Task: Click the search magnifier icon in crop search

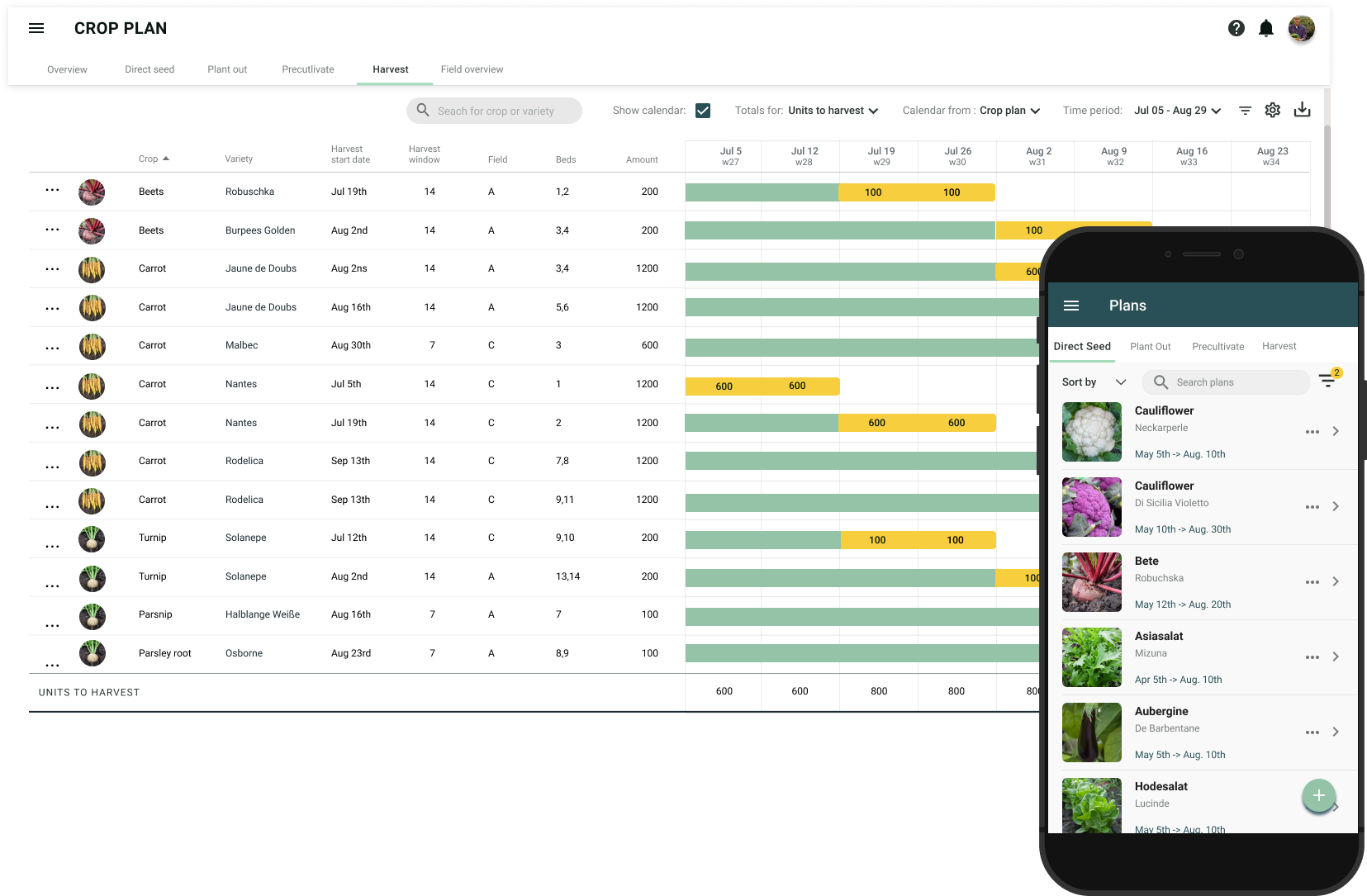Action: click(423, 110)
